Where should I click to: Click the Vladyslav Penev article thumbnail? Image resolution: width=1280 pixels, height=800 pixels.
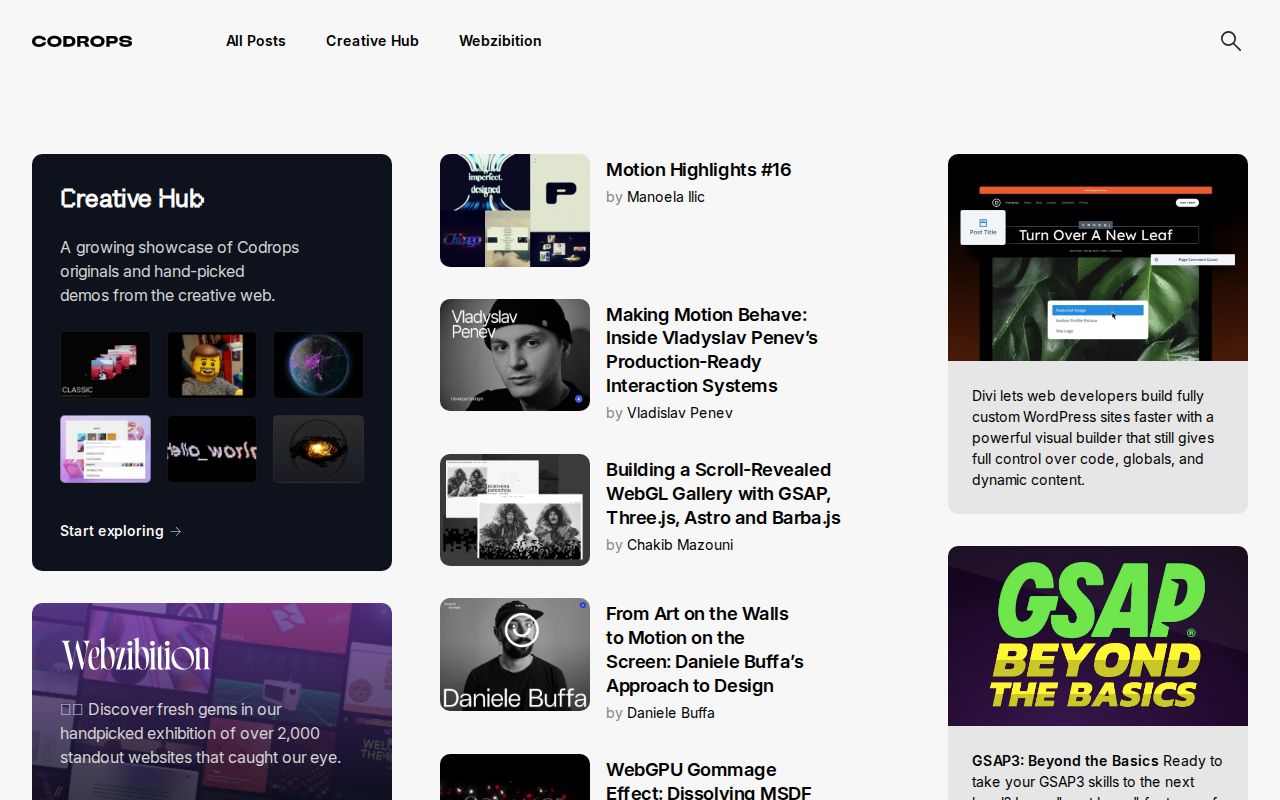pos(514,355)
